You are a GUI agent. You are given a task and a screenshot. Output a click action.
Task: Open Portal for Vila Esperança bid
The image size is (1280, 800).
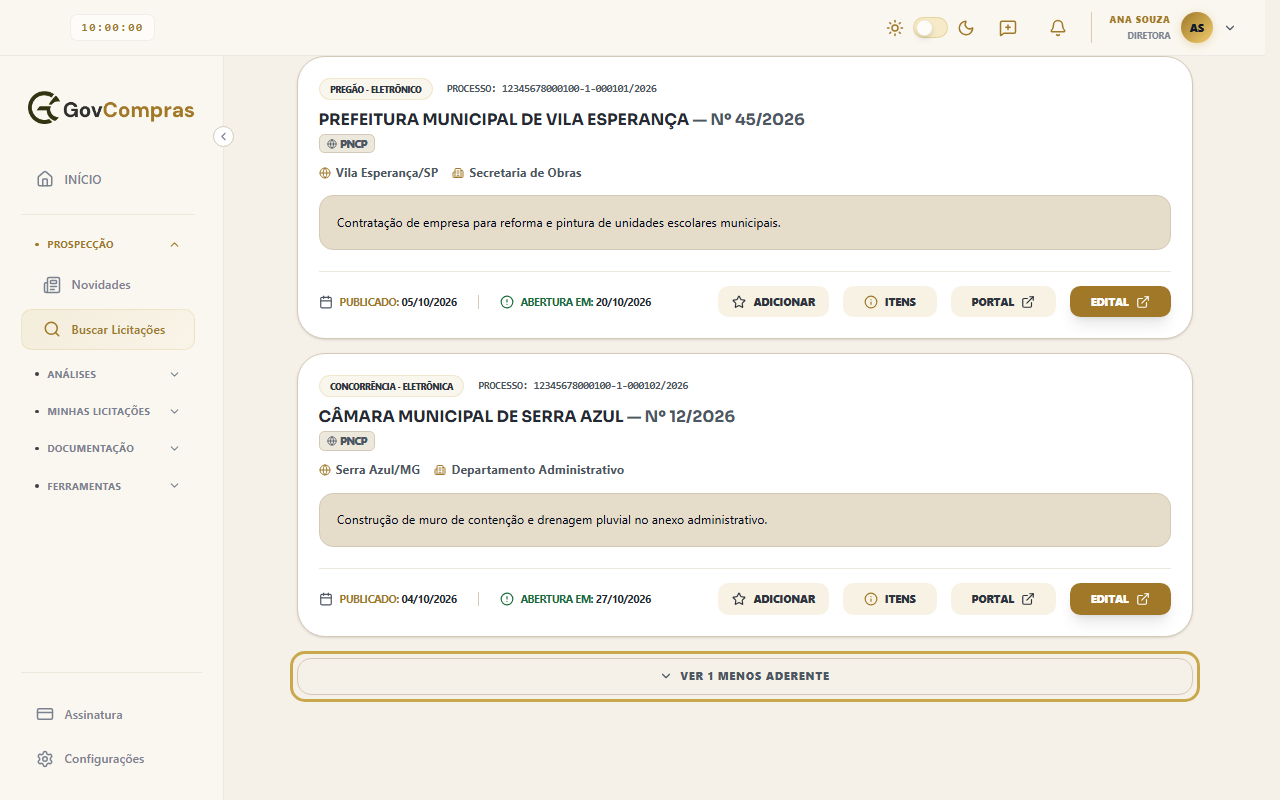pyautogui.click(x=1003, y=302)
